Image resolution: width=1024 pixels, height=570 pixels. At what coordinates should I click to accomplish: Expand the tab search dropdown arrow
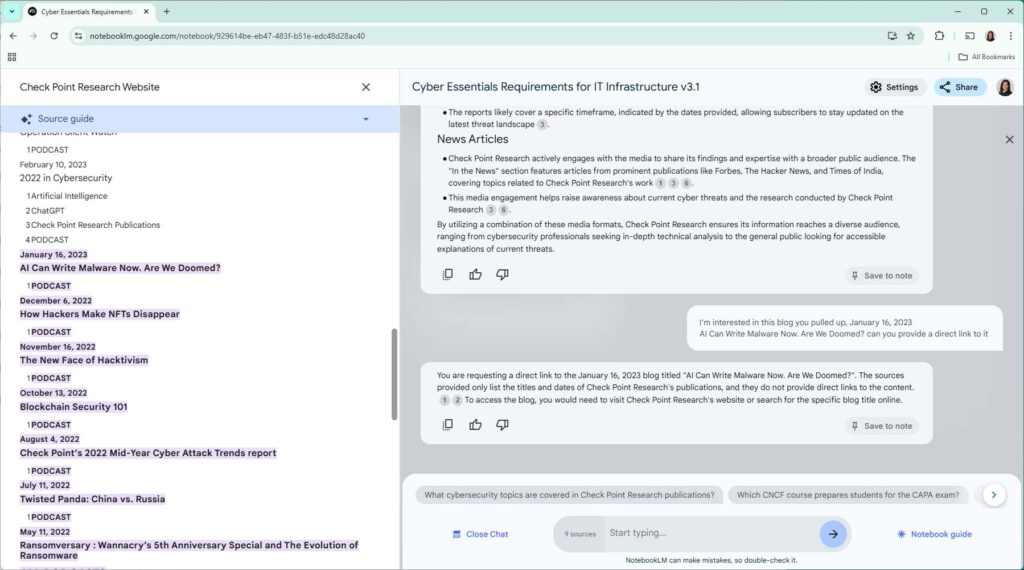point(12,12)
